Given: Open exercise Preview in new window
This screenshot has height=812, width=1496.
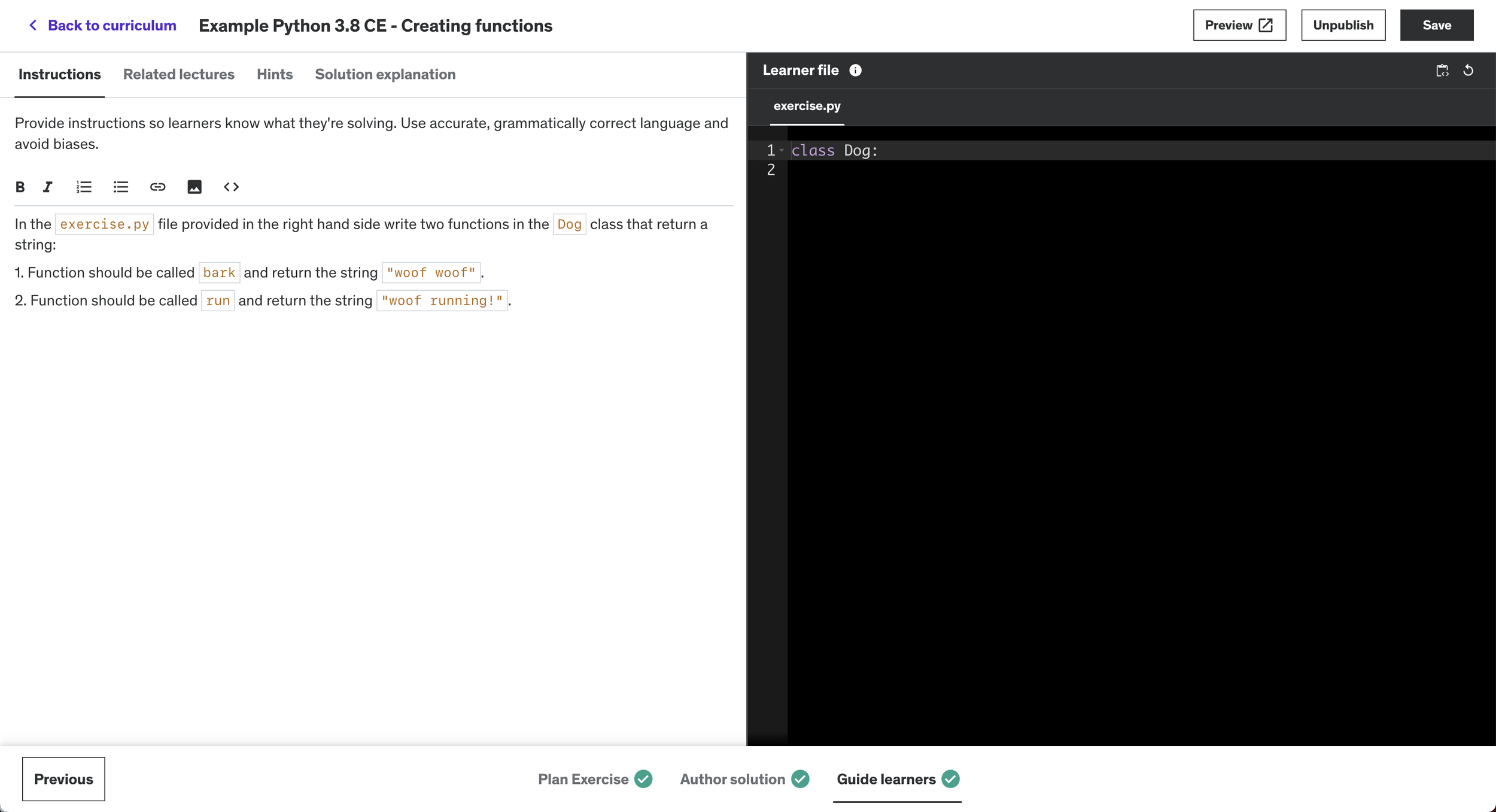Looking at the screenshot, I should coord(1239,25).
